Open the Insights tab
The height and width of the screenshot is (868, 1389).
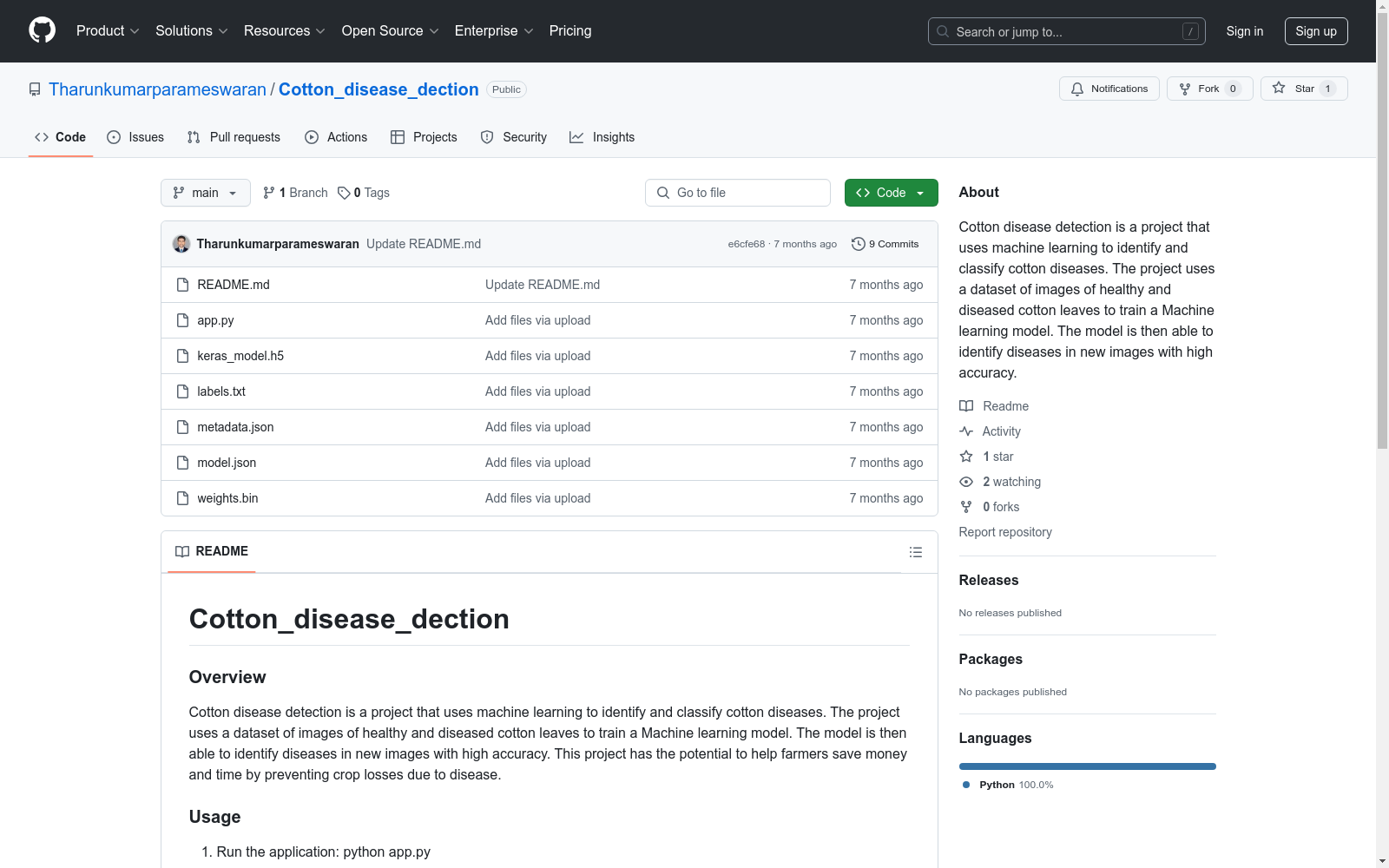[602, 137]
